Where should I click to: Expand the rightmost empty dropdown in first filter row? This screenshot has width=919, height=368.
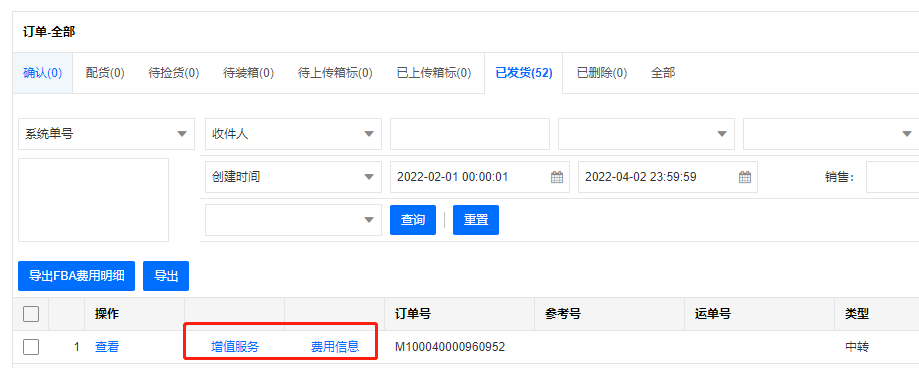coord(831,134)
